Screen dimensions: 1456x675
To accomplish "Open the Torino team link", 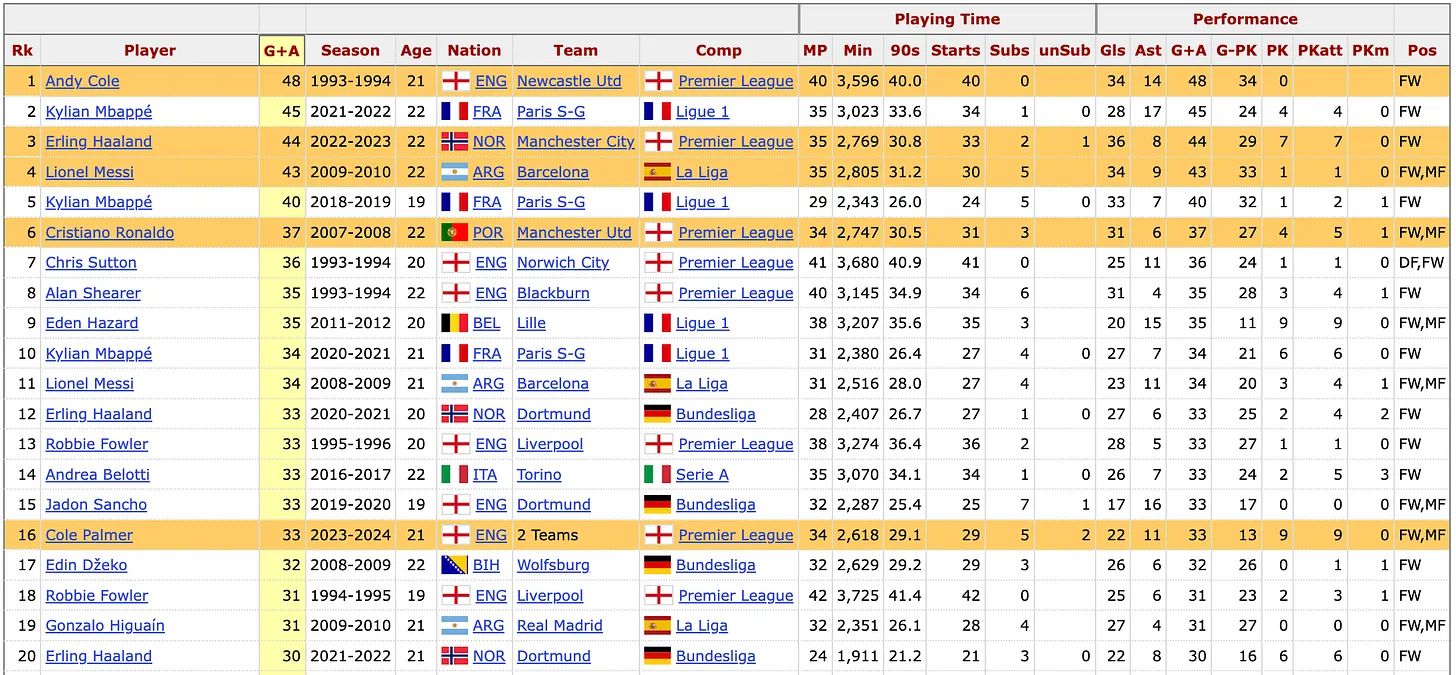I will [x=539, y=474].
